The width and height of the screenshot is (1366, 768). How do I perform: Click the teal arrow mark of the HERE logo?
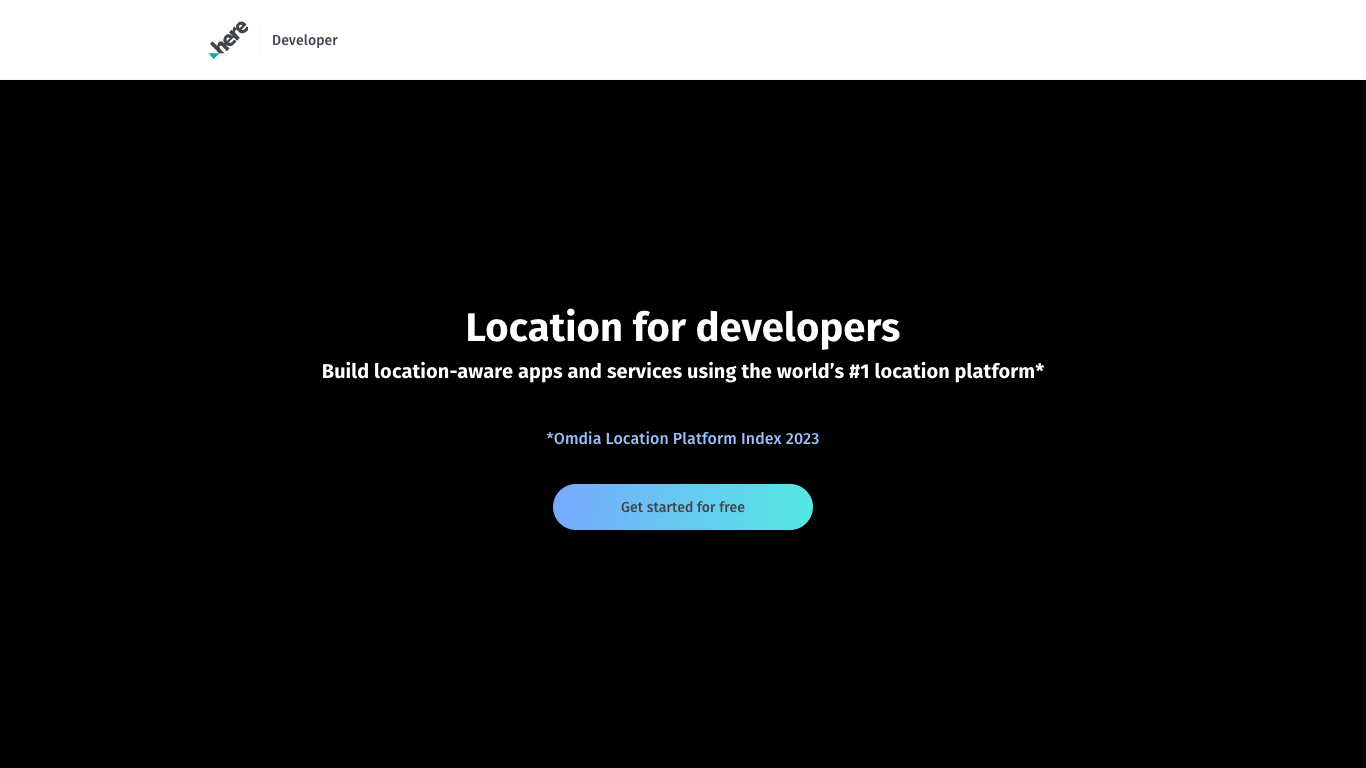point(213,54)
